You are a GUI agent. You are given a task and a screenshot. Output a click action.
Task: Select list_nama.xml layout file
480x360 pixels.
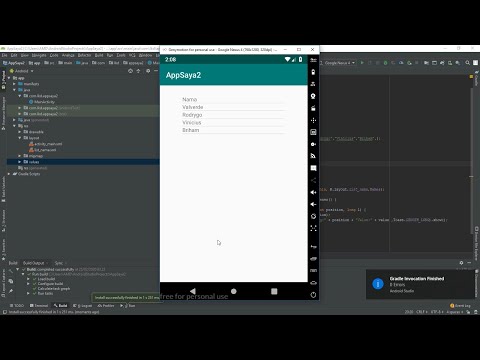pyautogui.click(x=43, y=150)
